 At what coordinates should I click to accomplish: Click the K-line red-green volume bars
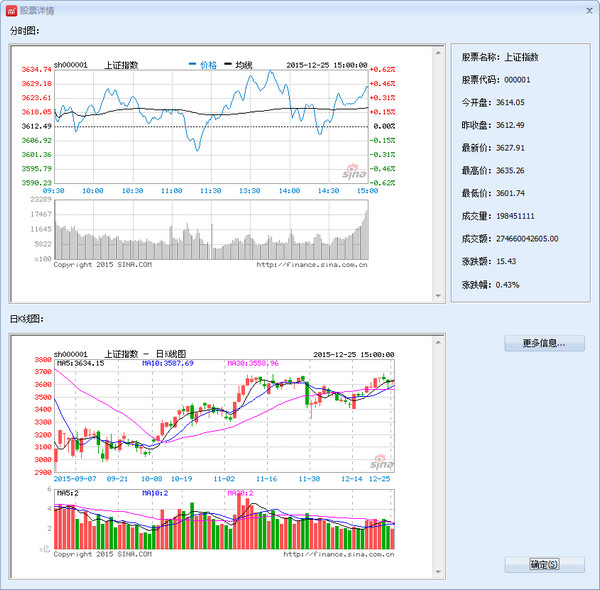[x=225, y=525]
